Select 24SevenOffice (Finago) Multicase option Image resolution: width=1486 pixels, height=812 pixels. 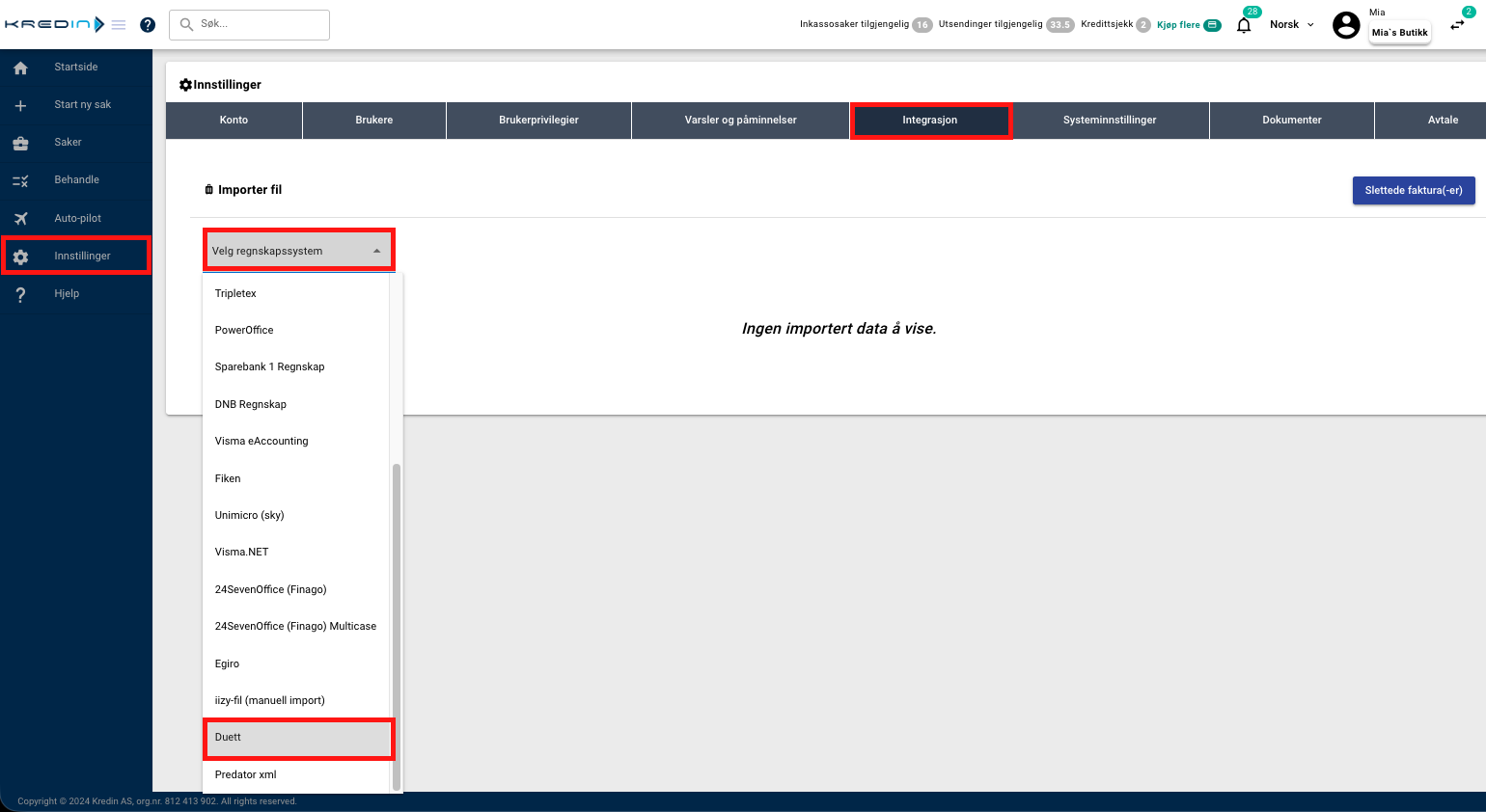tap(296, 626)
